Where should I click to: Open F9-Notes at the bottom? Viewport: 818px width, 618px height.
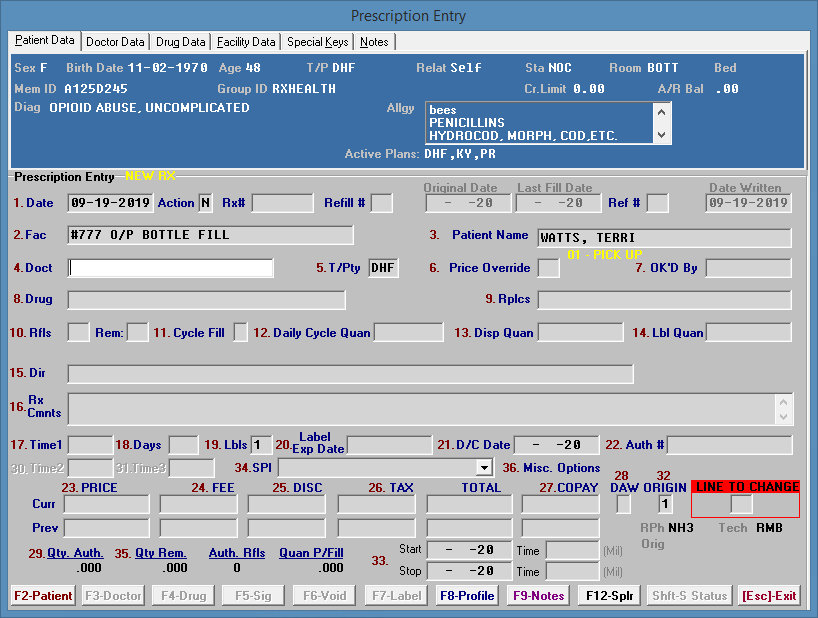click(540, 596)
